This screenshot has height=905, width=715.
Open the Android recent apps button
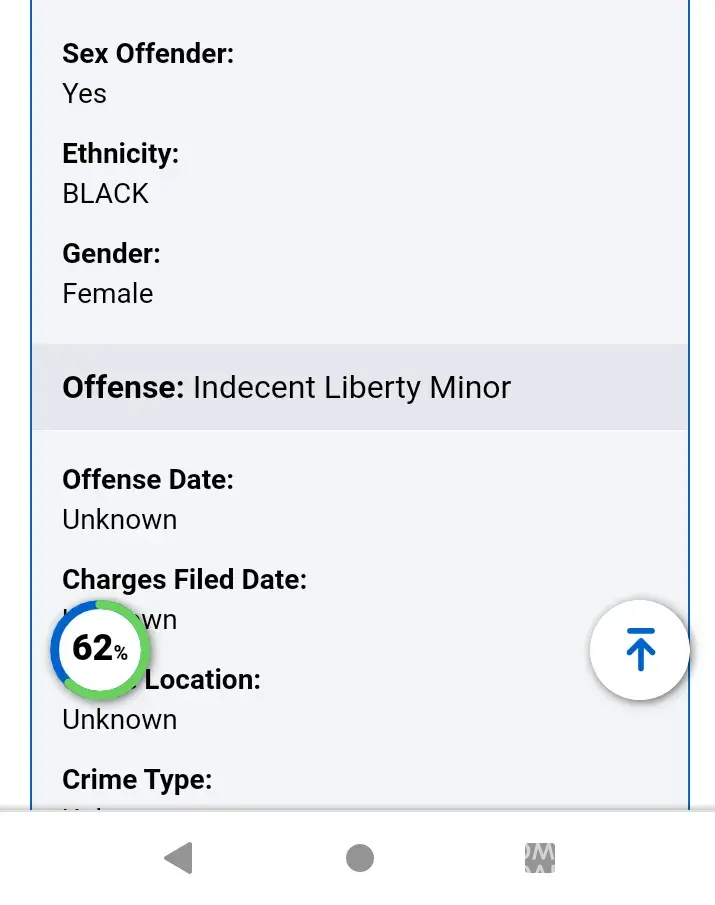540,858
